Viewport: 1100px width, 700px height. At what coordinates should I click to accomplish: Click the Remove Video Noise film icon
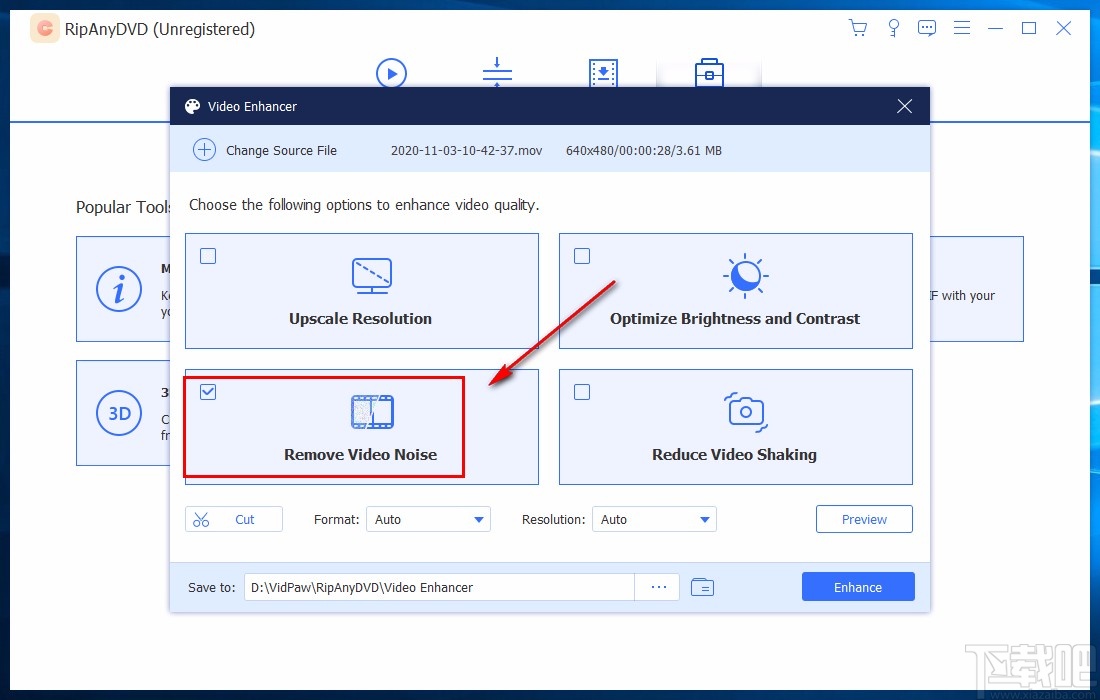(x=372, y=412)
